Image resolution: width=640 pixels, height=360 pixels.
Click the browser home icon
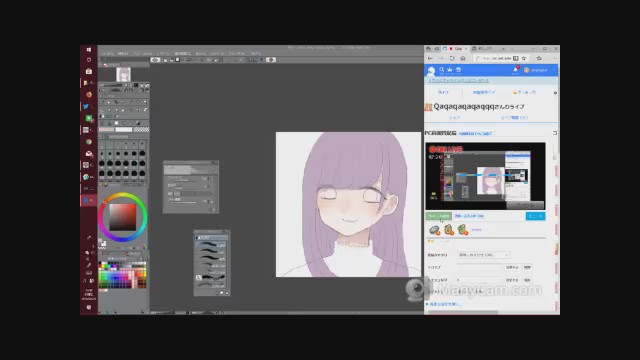[463, 58]
